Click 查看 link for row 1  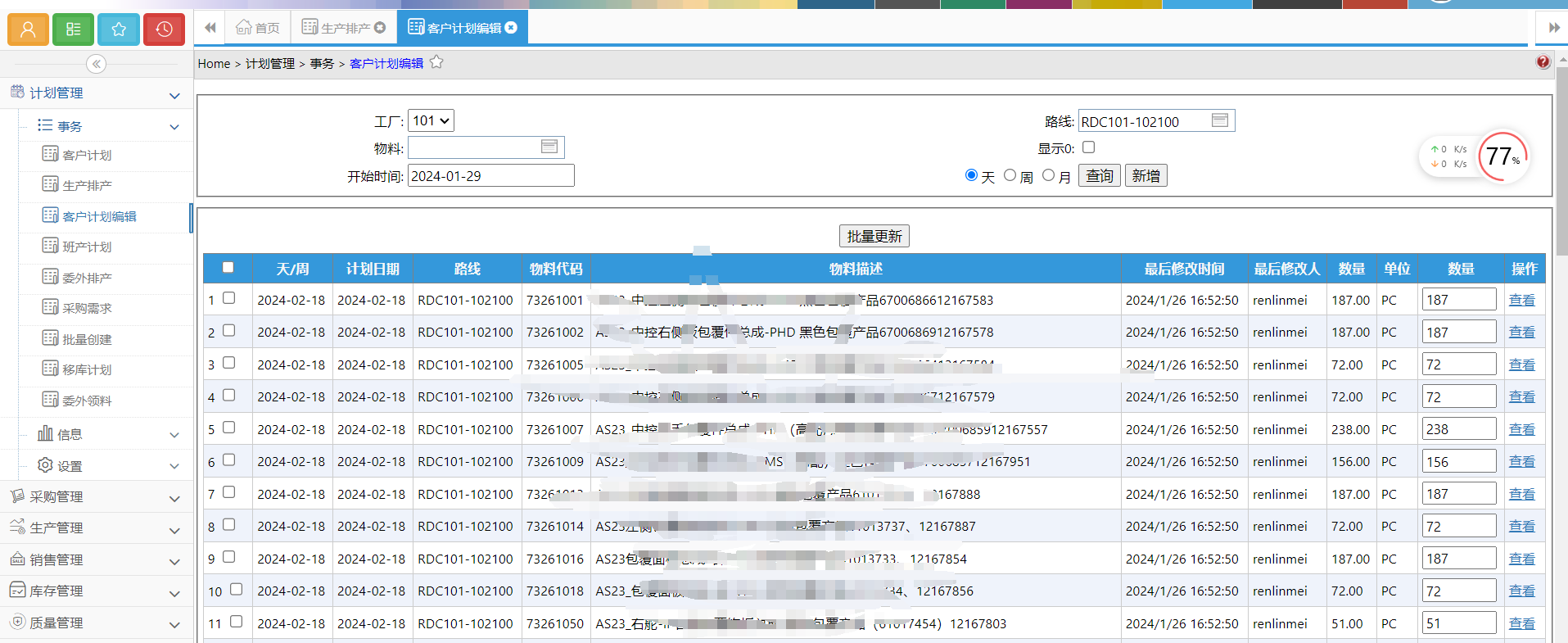coord(1522,300)
